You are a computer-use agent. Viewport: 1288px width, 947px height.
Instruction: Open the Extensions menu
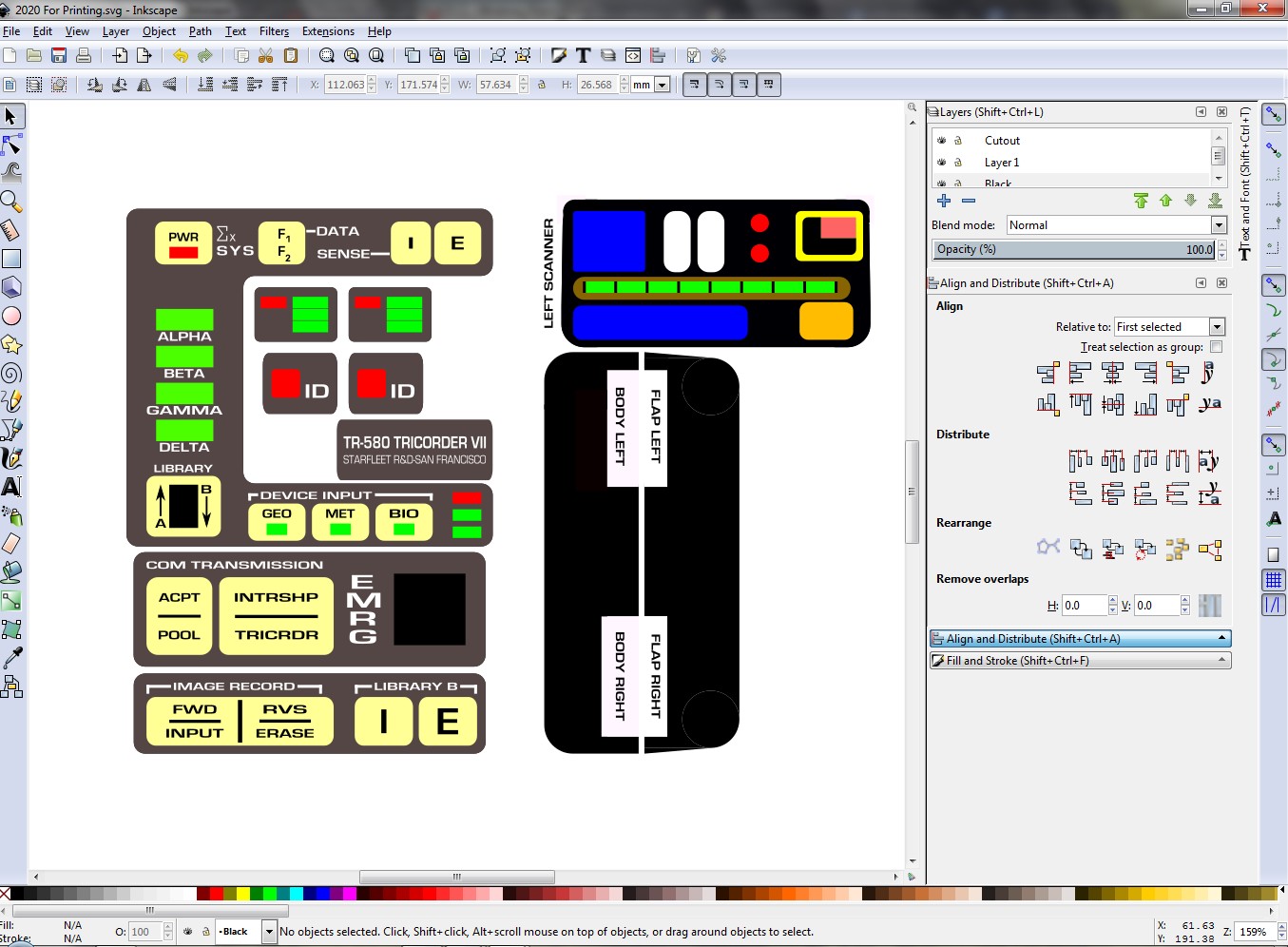coord(328,31)
